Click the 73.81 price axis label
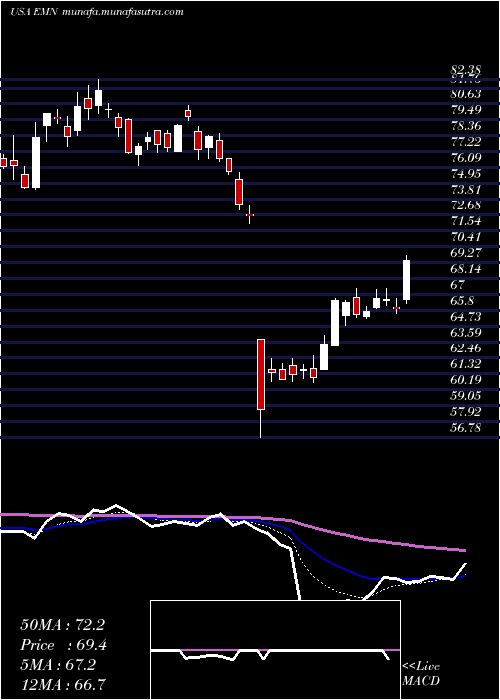 point(466,190)
